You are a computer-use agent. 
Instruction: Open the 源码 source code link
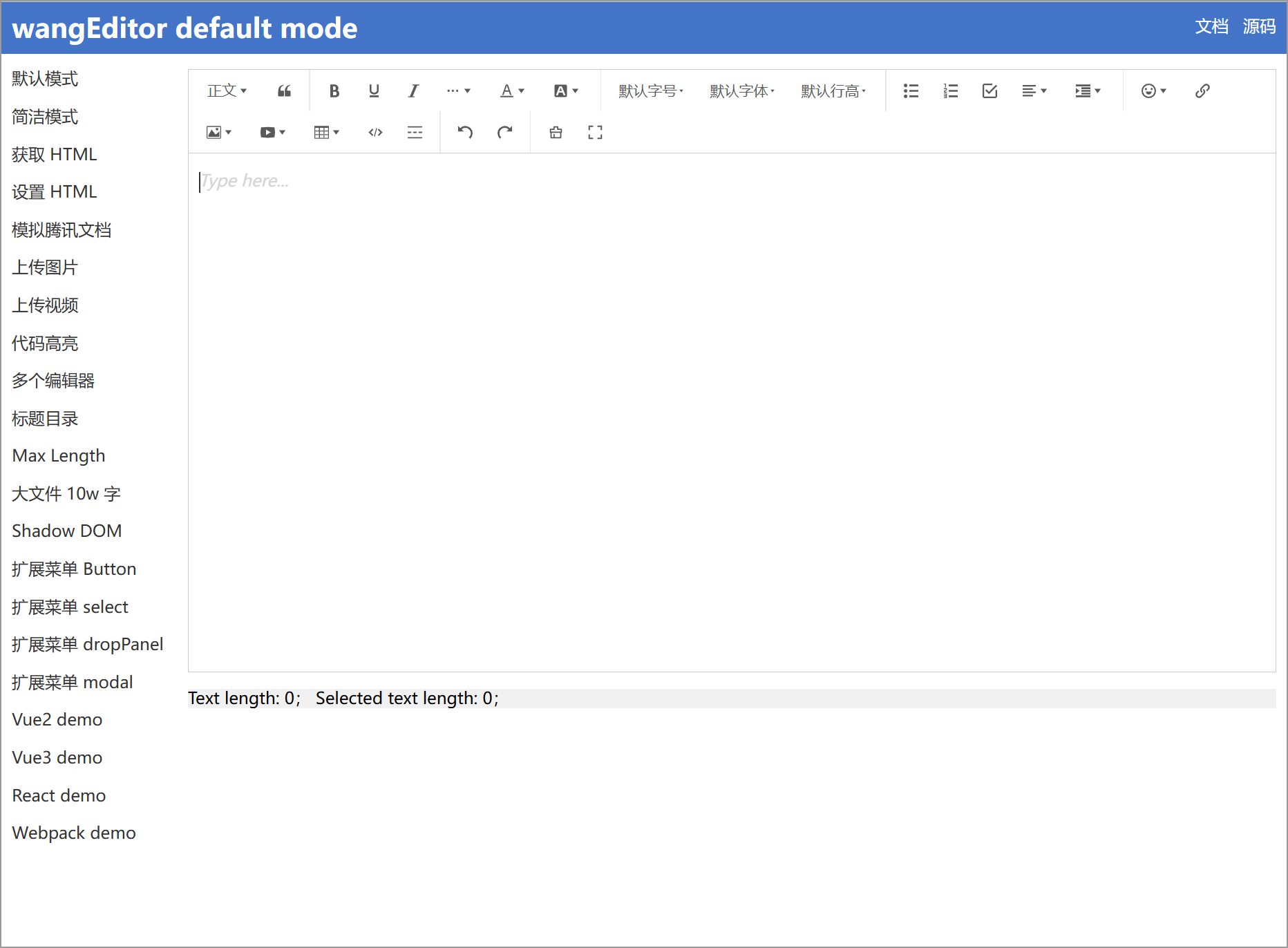(x=1259, y=27)
